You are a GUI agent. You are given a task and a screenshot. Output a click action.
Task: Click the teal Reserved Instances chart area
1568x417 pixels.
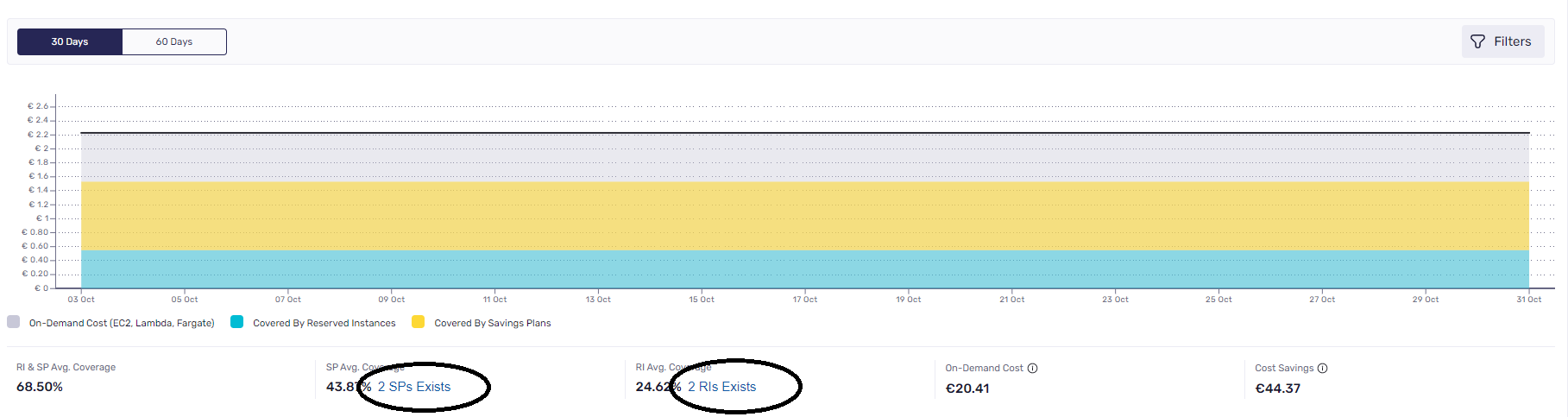coord(804,269)
